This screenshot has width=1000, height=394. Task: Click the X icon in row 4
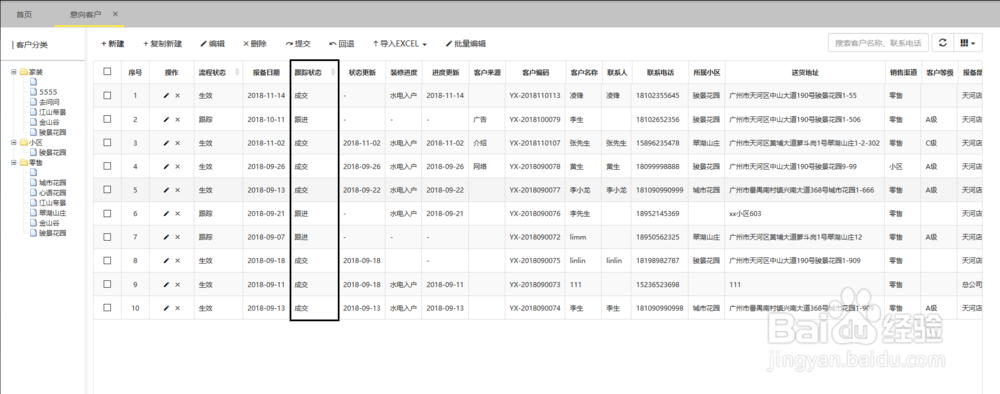[178, 166]
